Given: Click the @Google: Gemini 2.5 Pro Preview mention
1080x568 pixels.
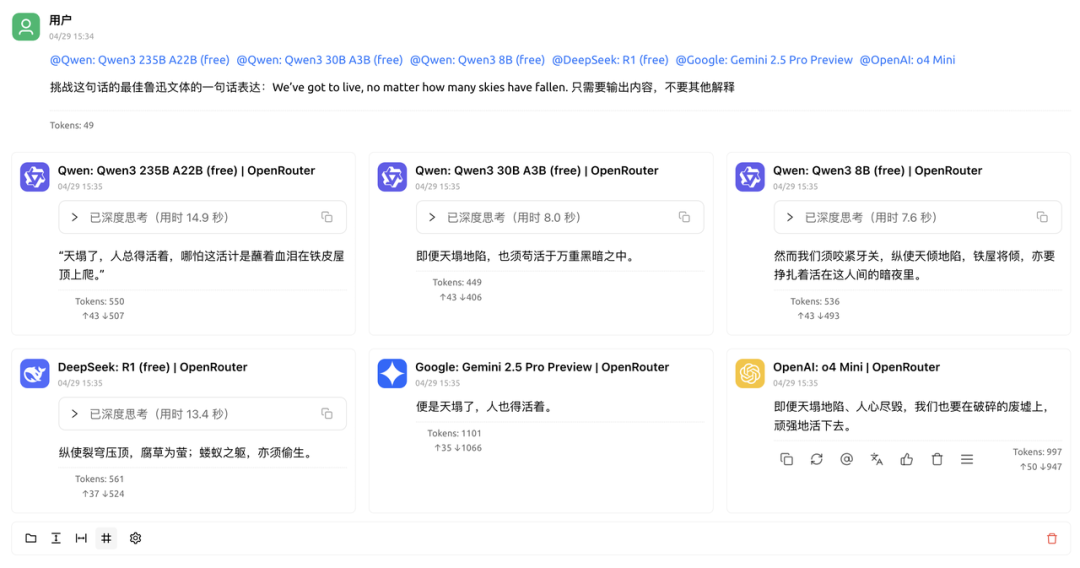Looking at the screenshot, I should (x=764, y=60).
